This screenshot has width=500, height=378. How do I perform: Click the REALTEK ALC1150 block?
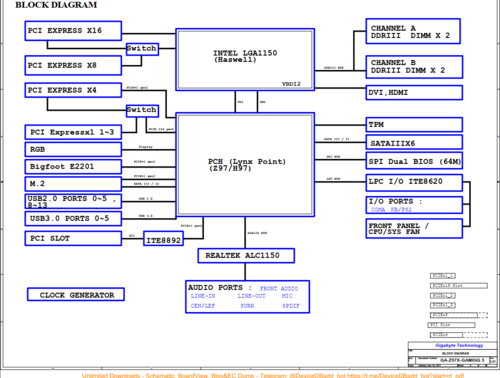[x=246, y=256]
